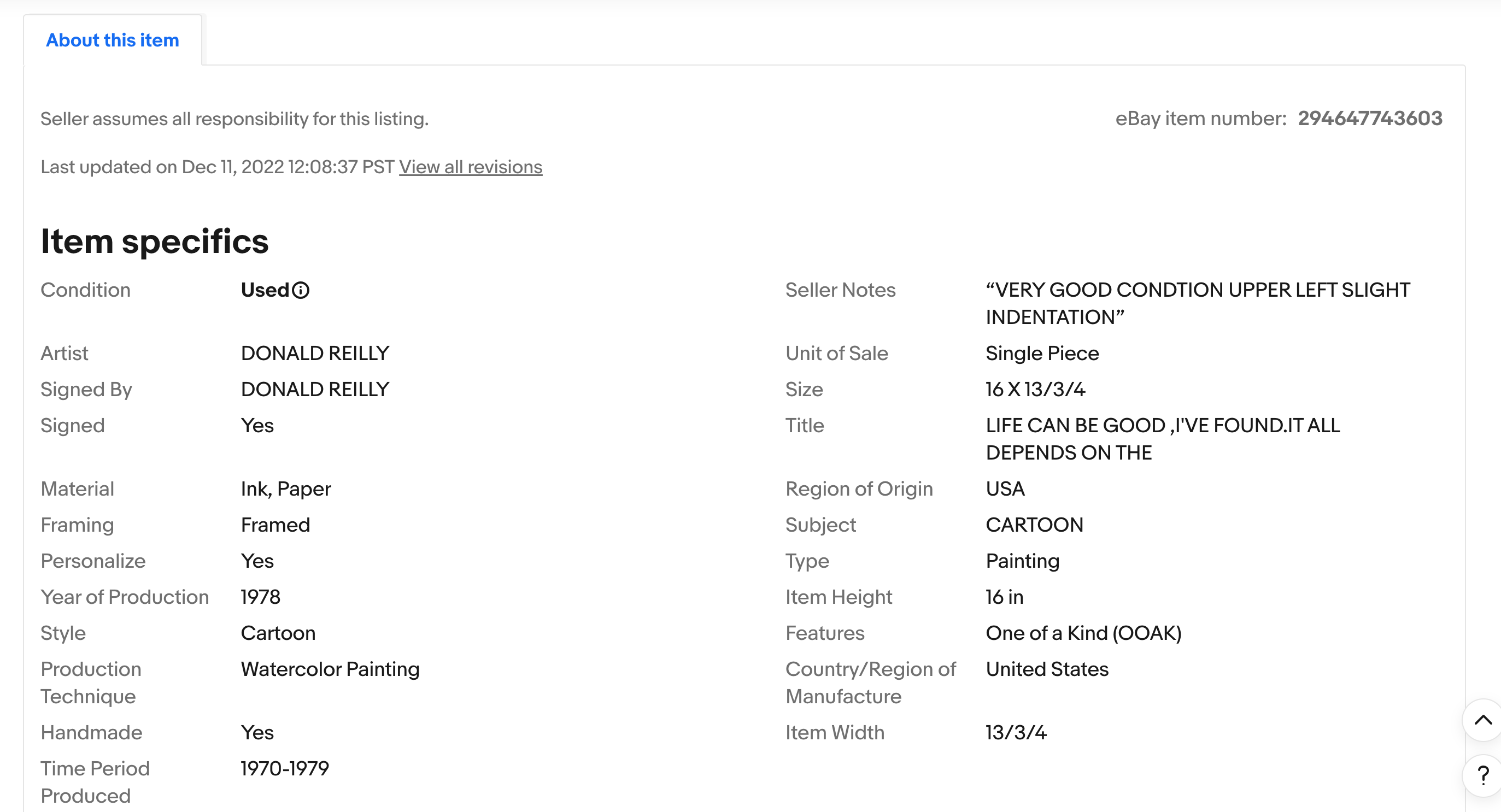Click the Size value 16 X 13/3/4

(1035, 390)
